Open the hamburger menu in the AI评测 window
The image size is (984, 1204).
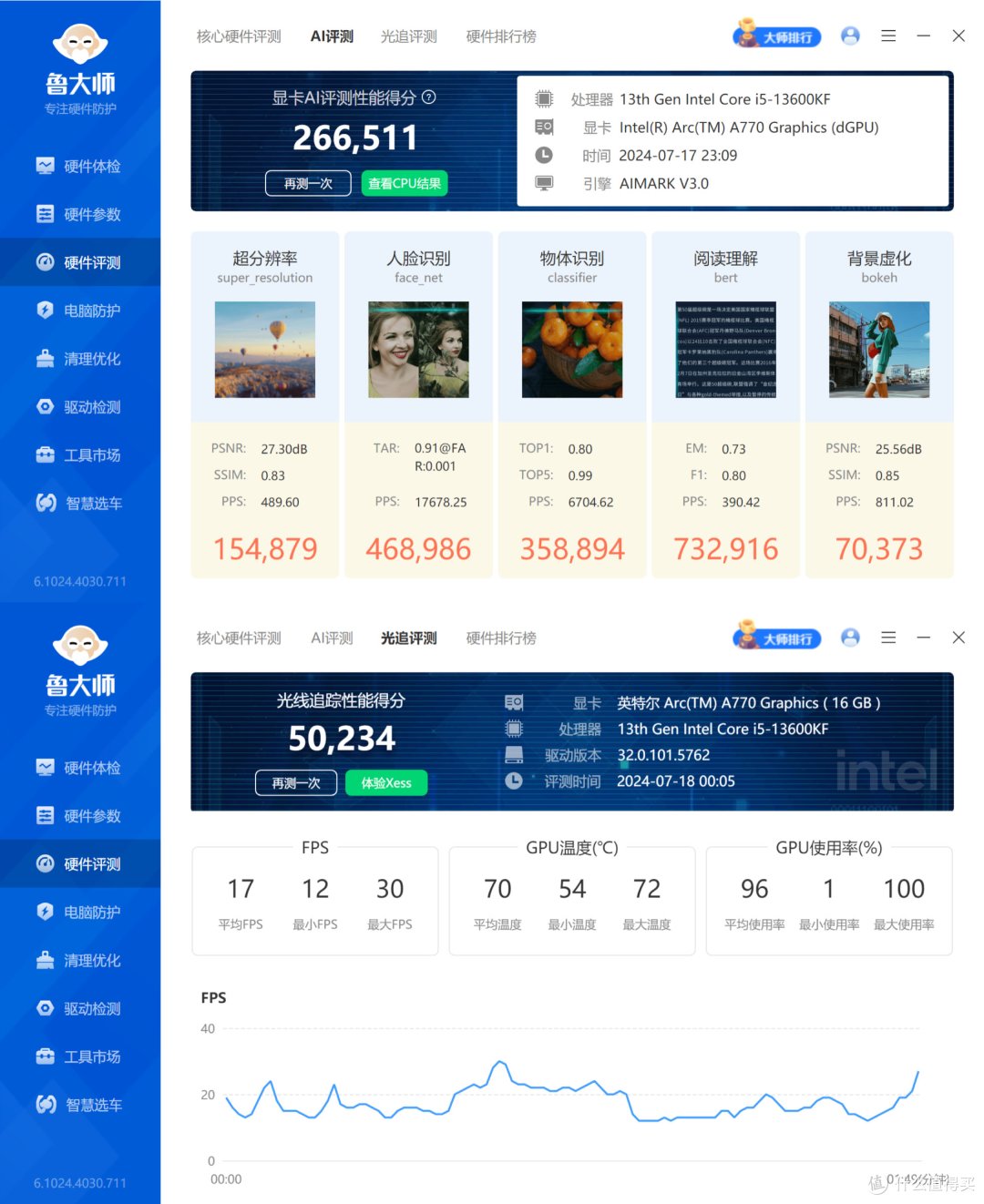click(888, 36)
